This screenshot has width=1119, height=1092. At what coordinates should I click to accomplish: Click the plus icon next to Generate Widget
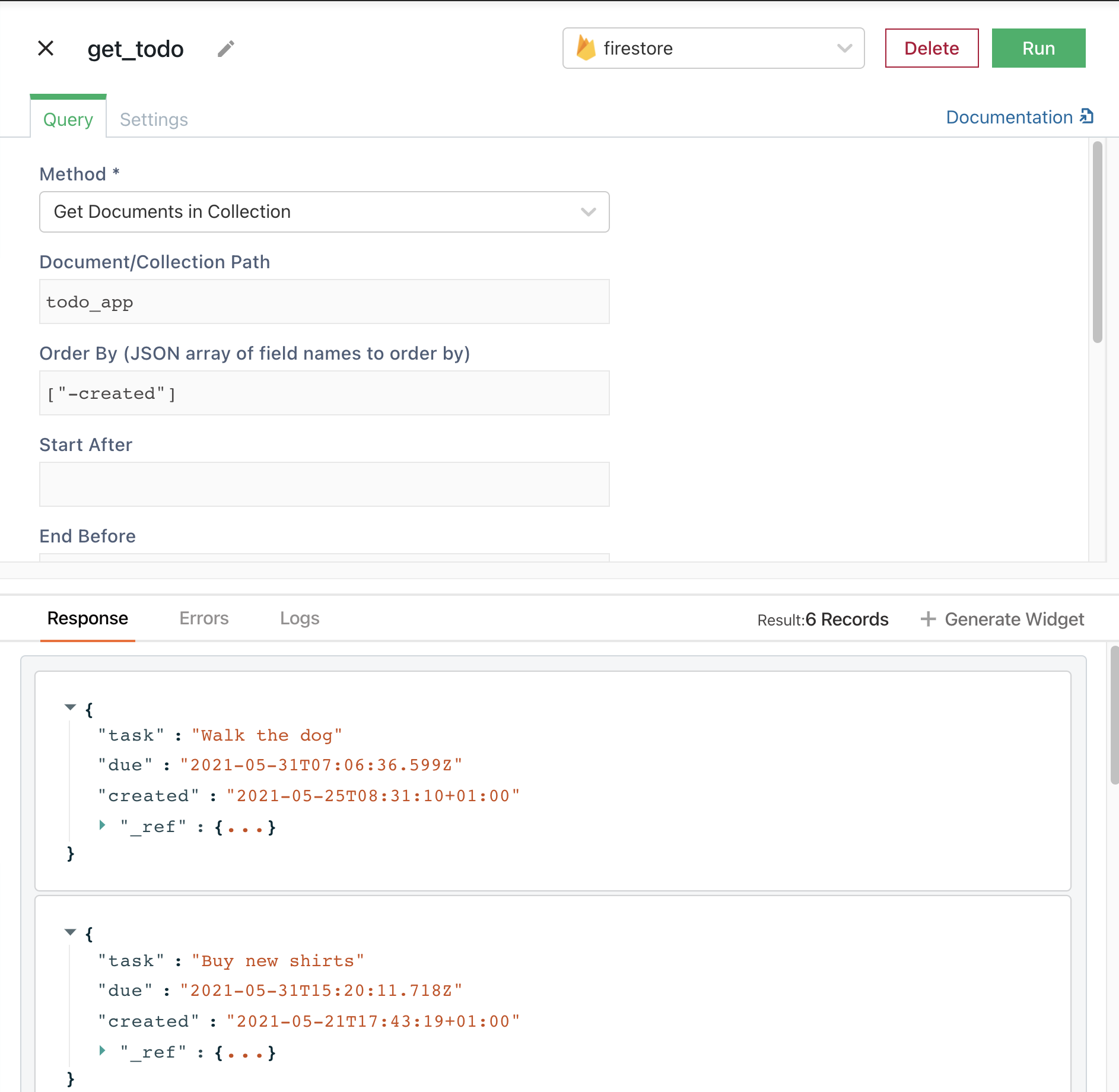tap(929, 619)
